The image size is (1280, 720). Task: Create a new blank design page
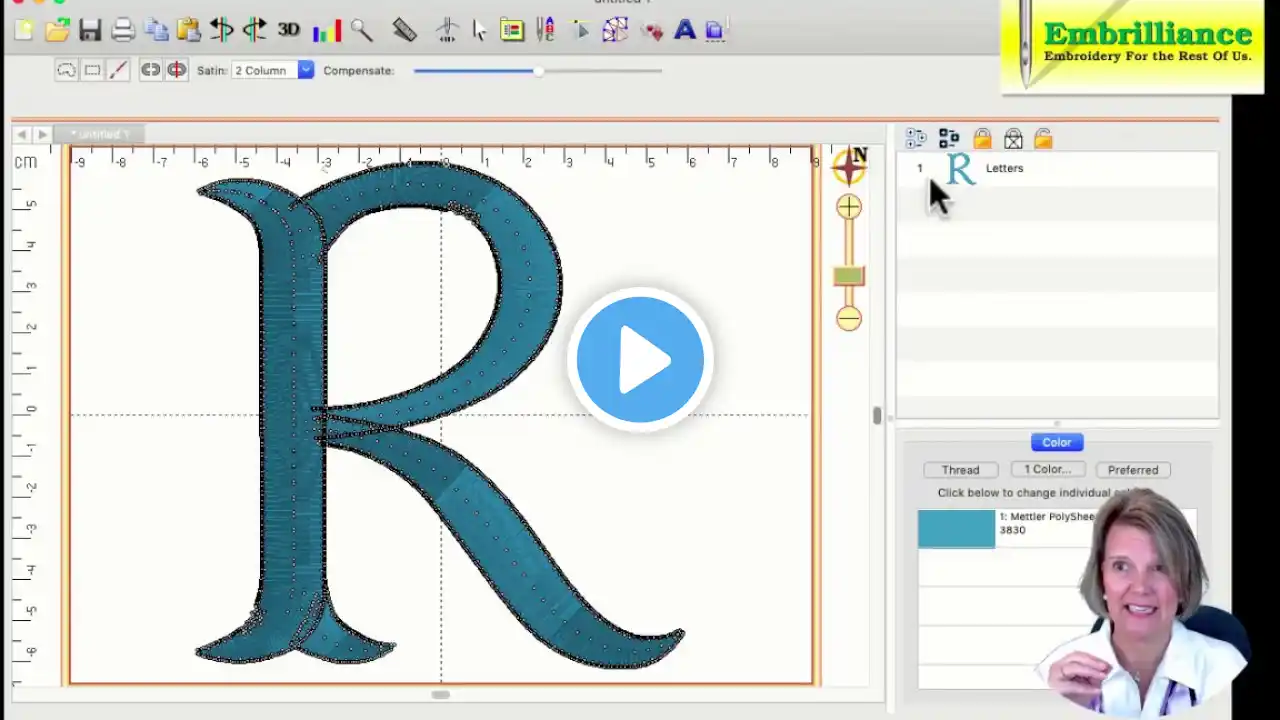[x=24, y=30]
